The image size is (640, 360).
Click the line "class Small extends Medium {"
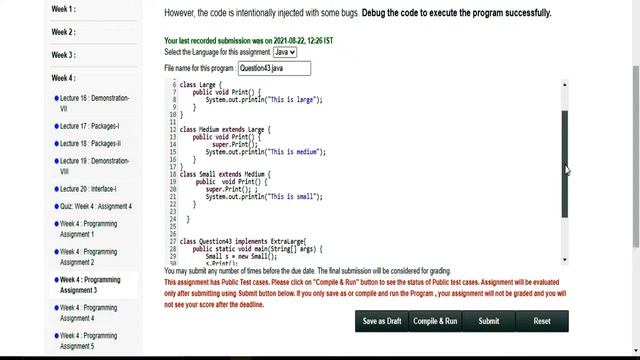225,174
